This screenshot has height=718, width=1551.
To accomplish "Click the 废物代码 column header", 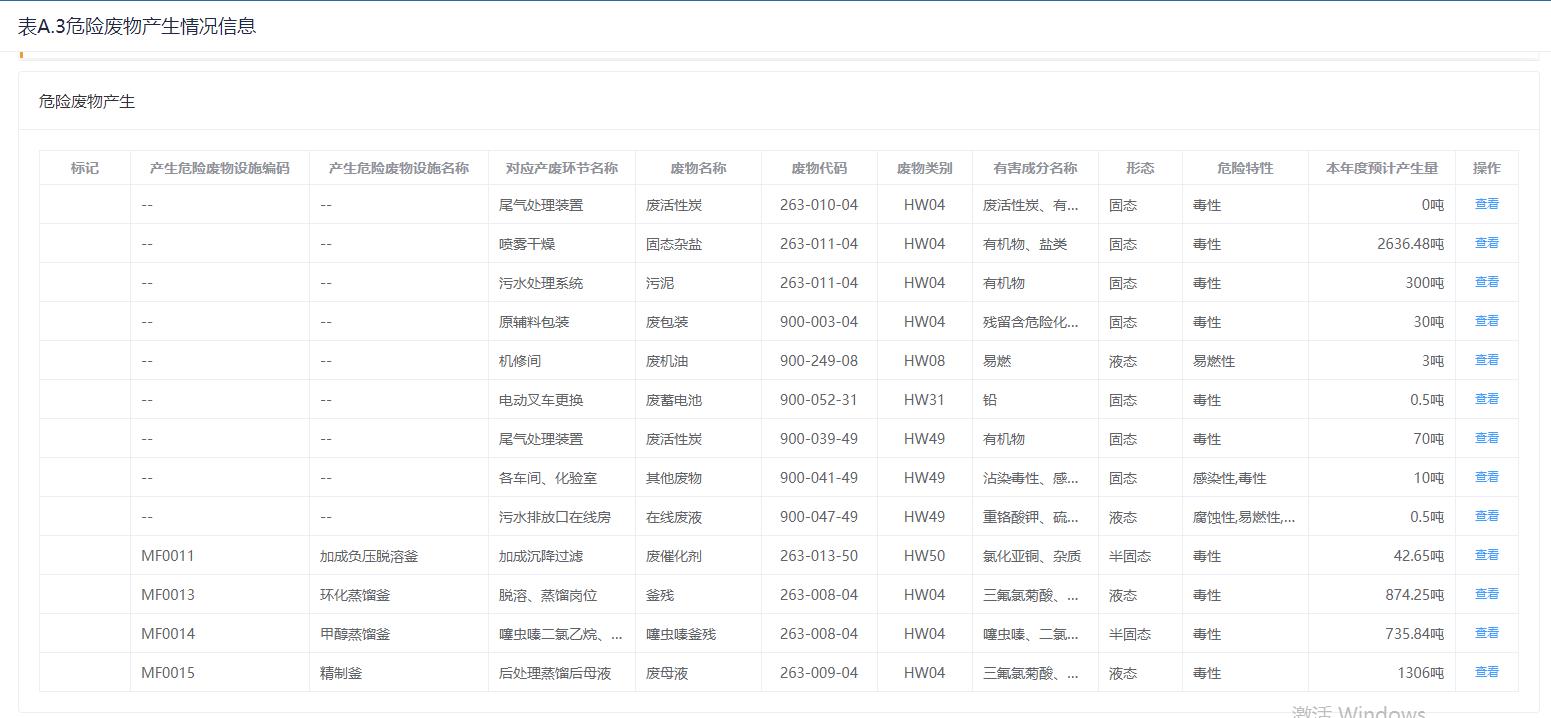I will click(818, 168).
